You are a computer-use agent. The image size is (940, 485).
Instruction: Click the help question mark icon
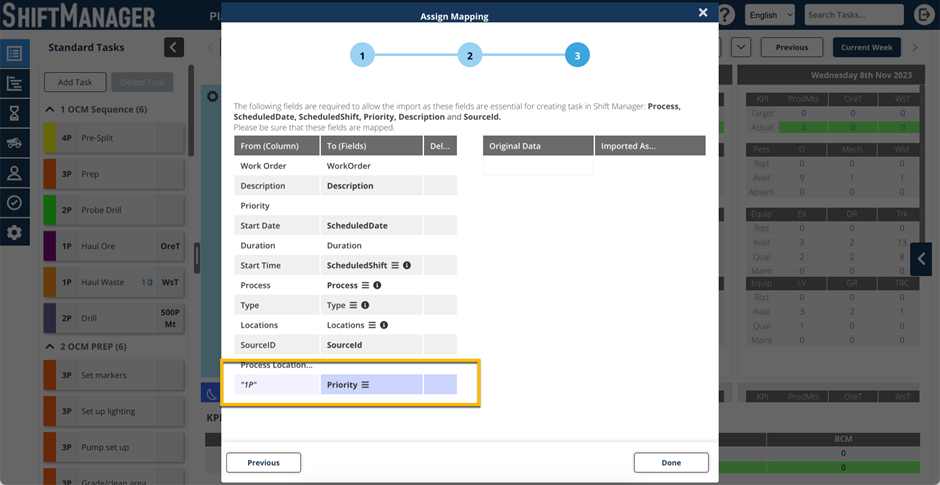(x=726, y=15)
